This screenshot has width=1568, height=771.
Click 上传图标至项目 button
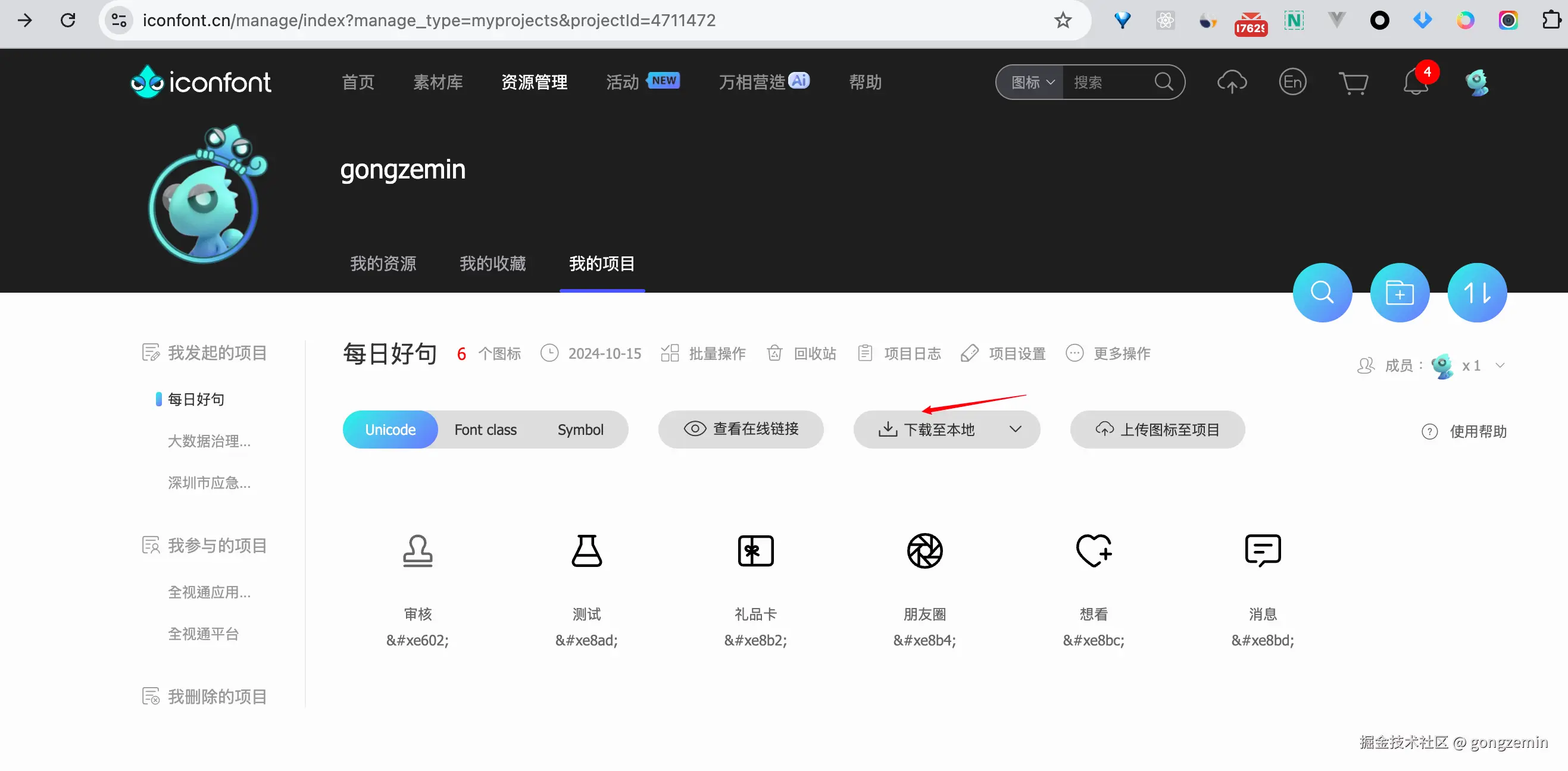click(1157, 430)
